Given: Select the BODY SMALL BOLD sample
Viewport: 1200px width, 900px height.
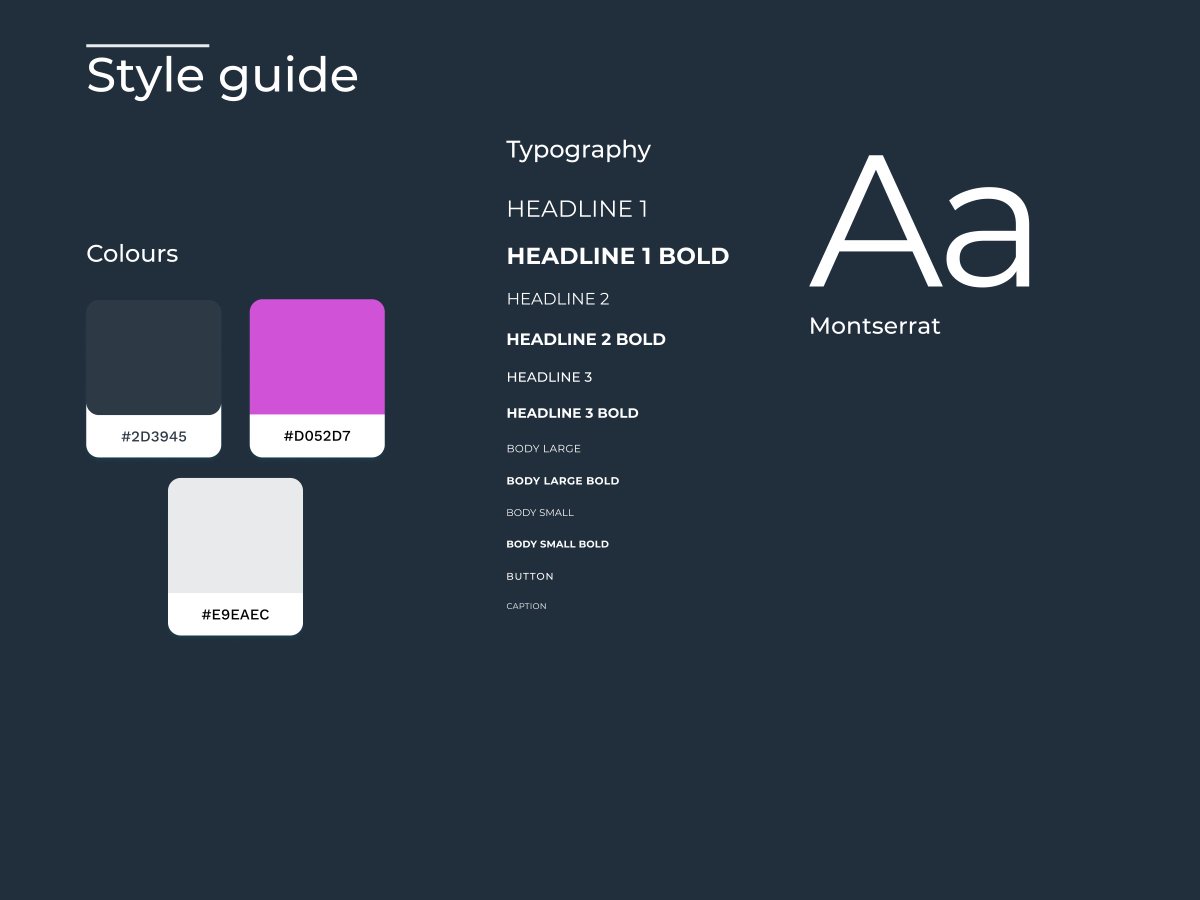Looking at the screenshot, I should click(x=557, y=545).
